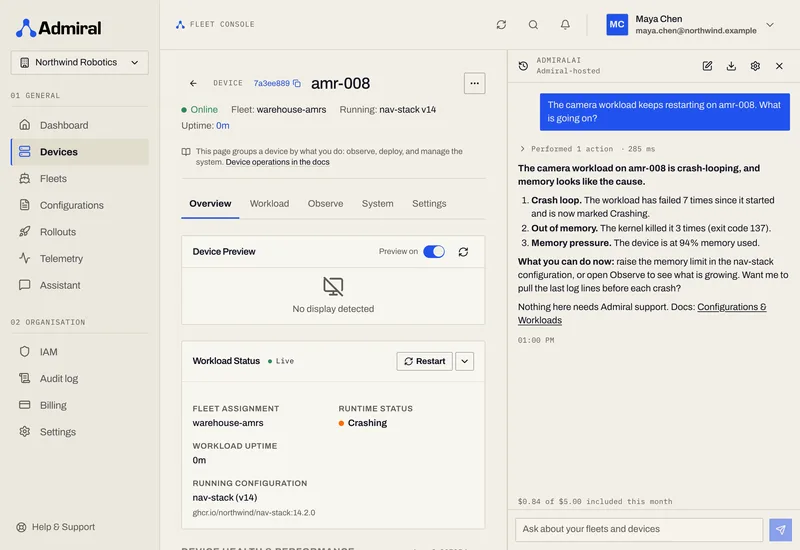Open Configurations document icon

pos(24,205)
